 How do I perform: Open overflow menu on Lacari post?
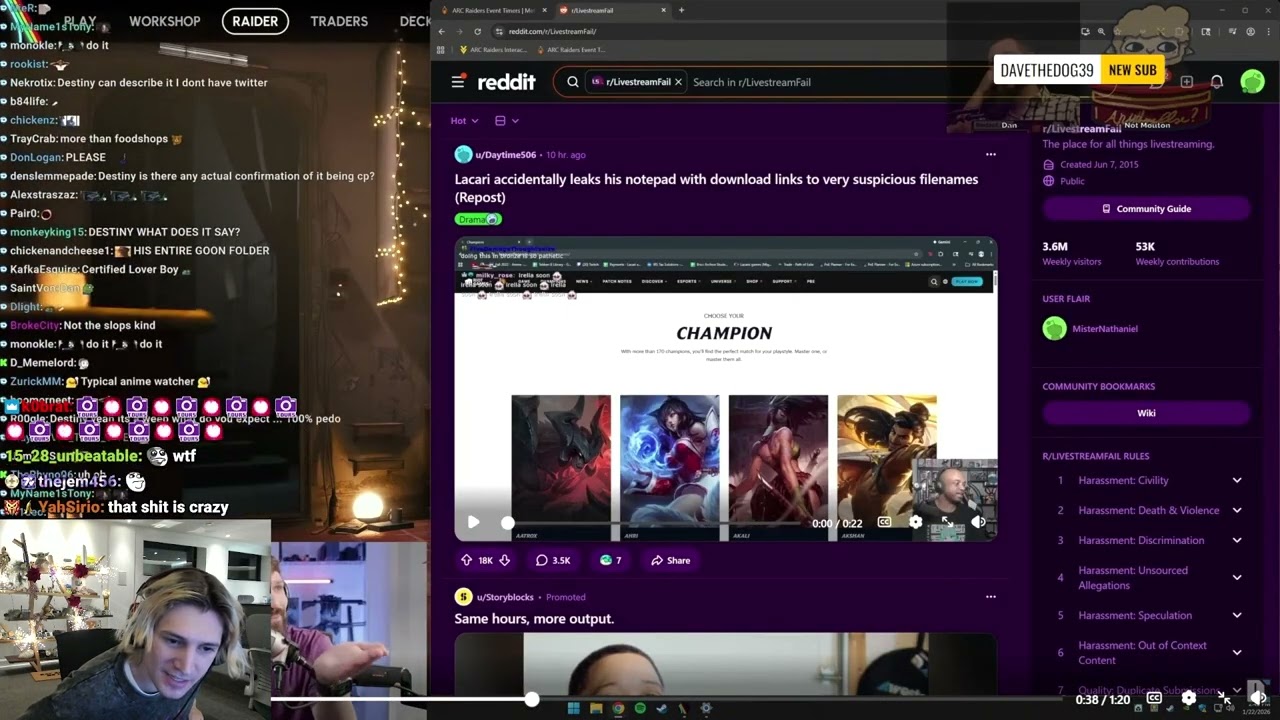(990, 155)
